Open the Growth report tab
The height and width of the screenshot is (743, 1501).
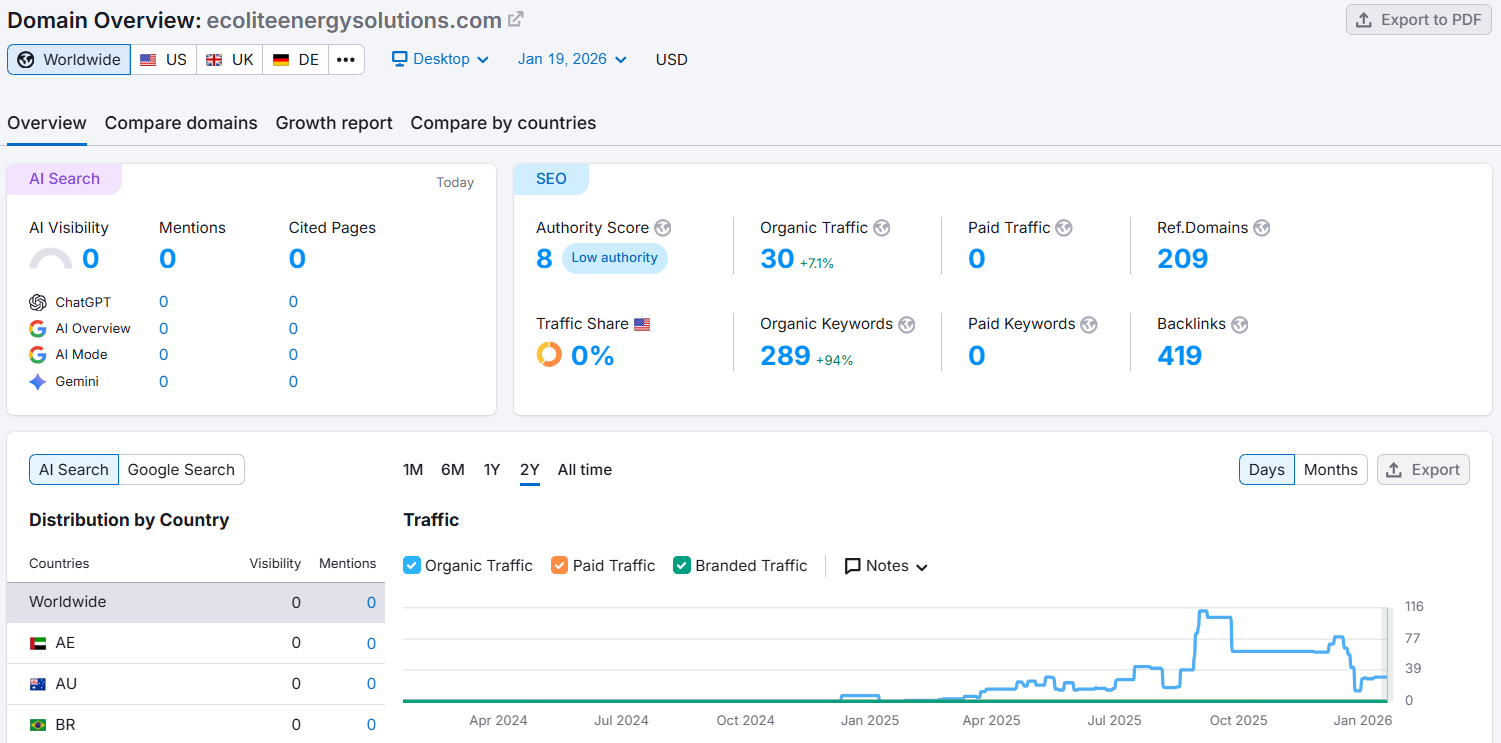(x=334, y=123)
